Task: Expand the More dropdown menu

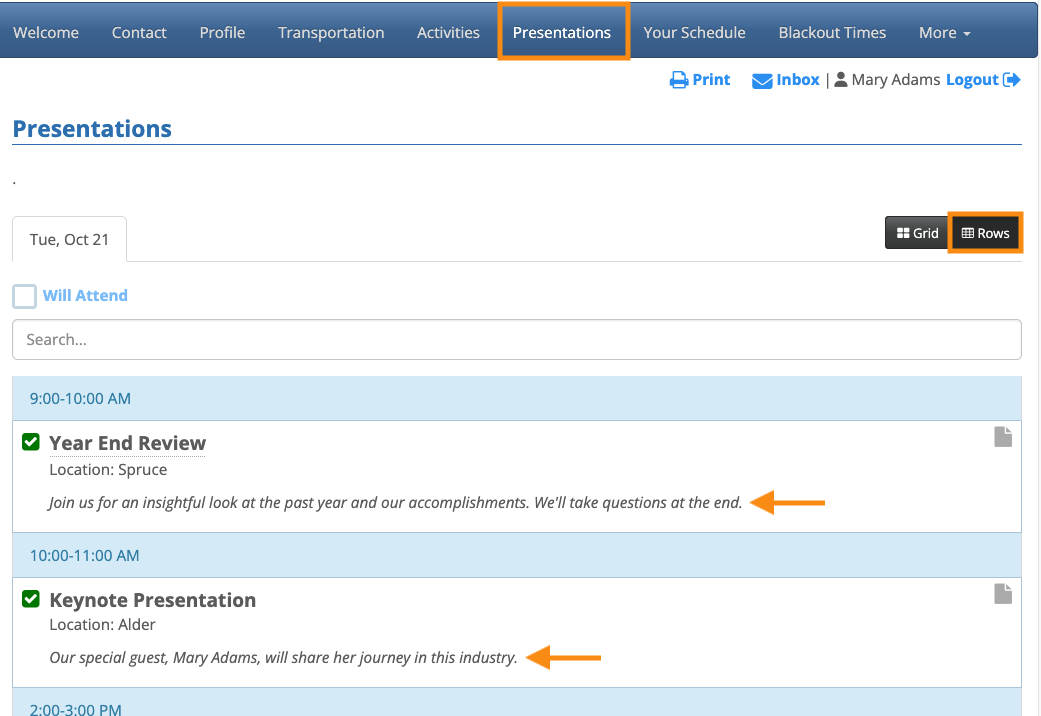Action: (944, 33)
